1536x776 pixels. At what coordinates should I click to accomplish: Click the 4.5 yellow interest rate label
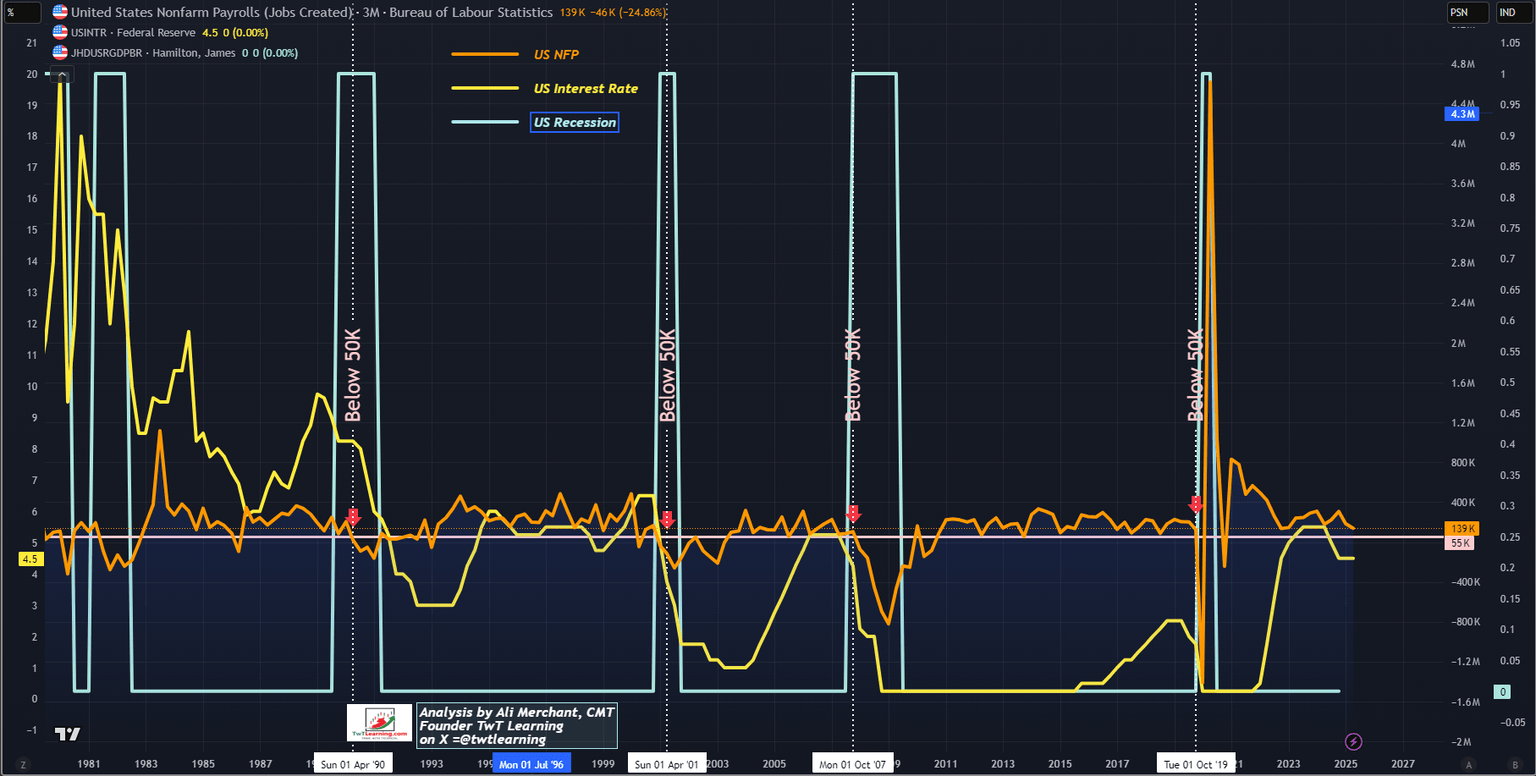point(29,559)
